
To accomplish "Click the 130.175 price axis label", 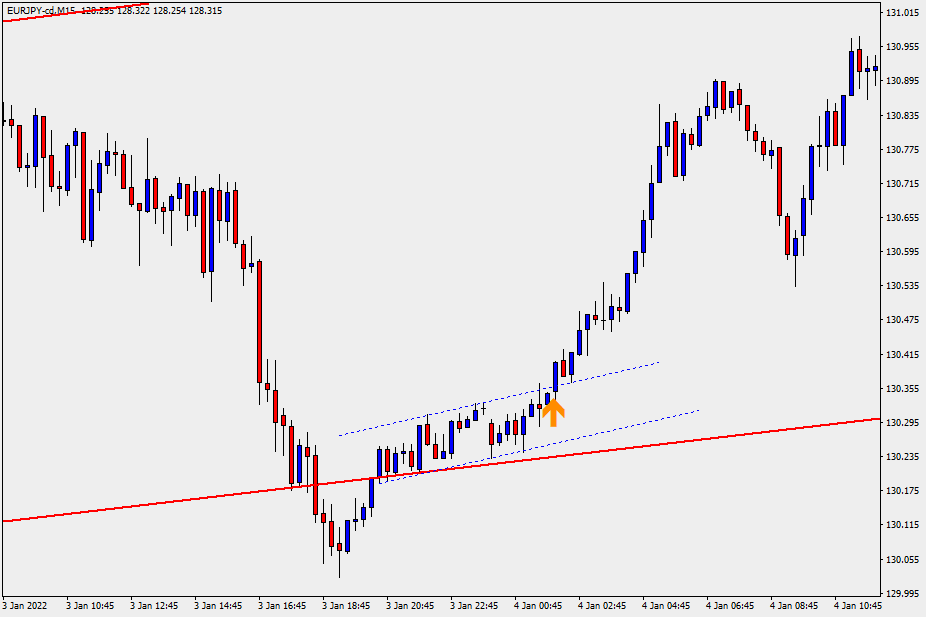I will (x=903, y=491).
